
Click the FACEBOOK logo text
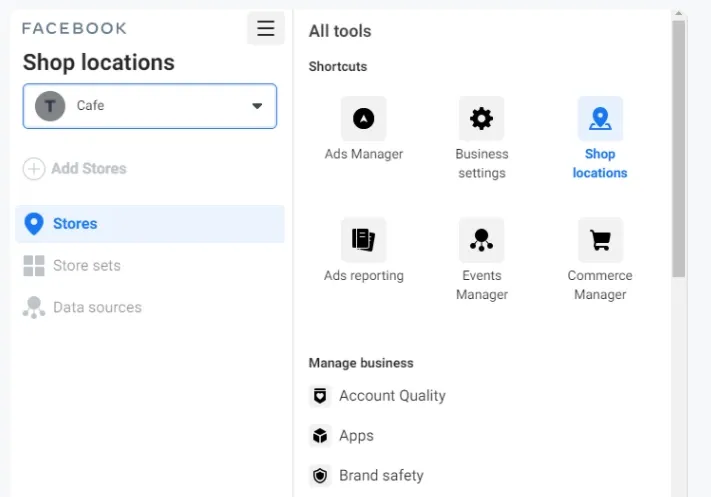74,29
